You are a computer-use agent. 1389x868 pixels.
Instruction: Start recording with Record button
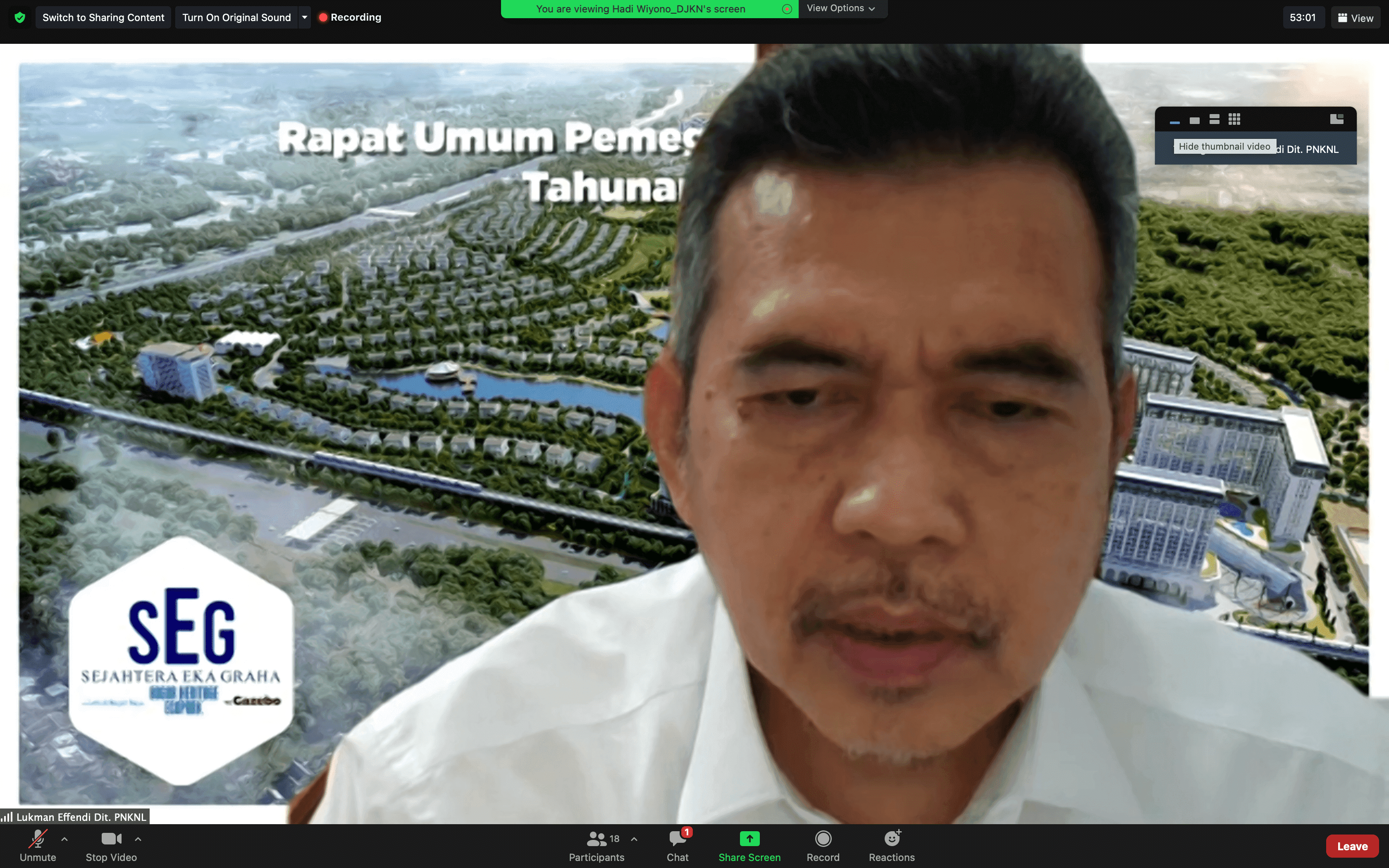coord(823,845)
